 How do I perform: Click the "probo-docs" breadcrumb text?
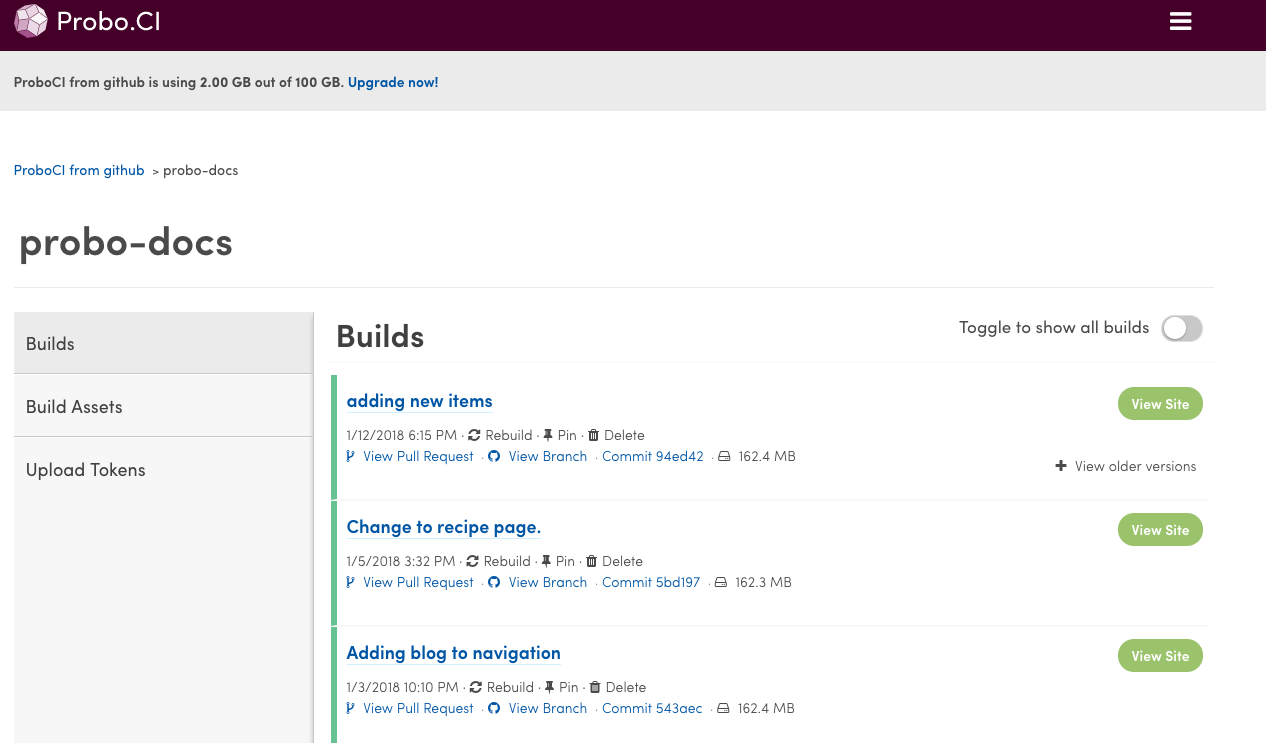click(201, 170)
